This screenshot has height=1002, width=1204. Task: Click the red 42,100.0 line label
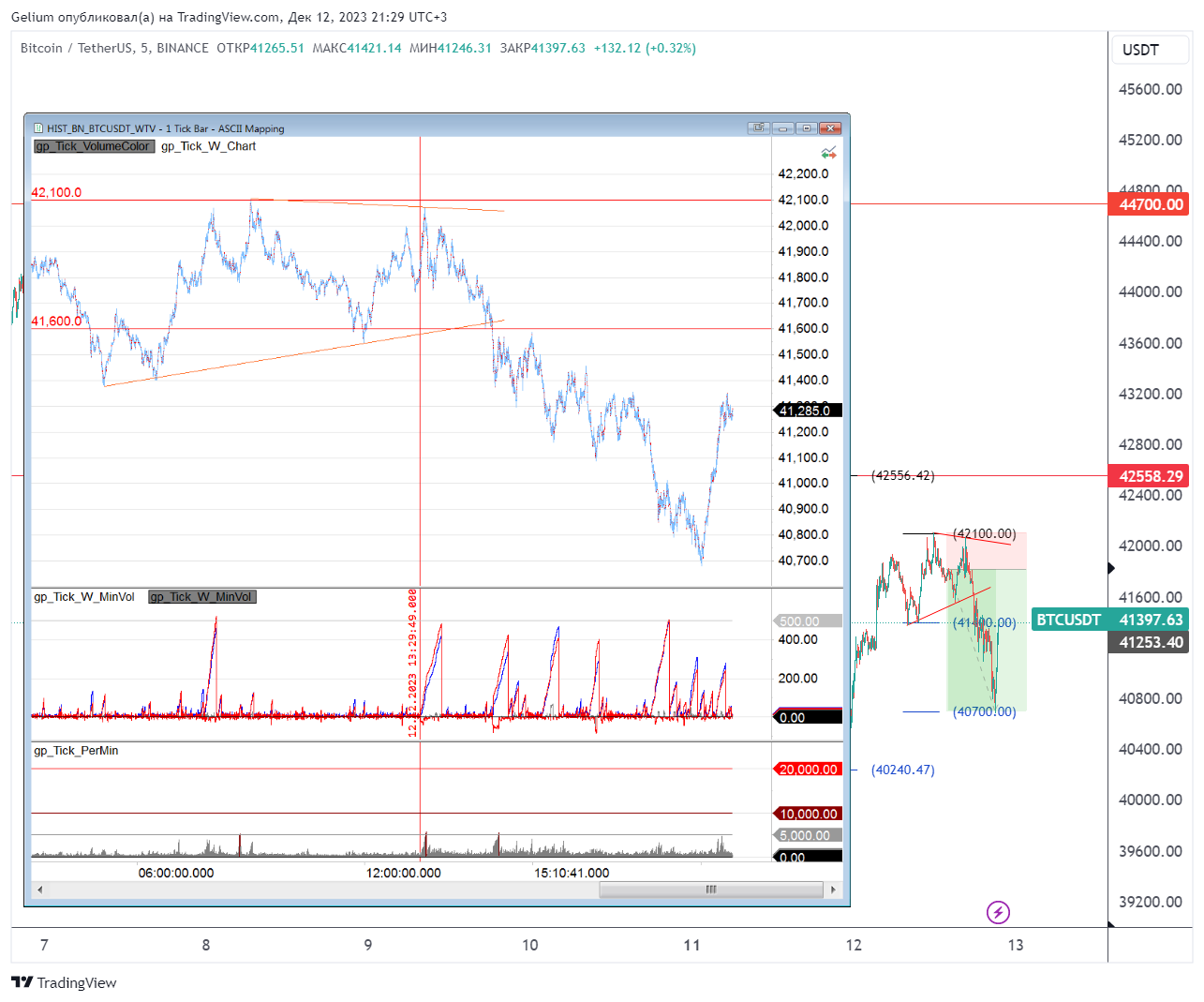coord(56,192)
